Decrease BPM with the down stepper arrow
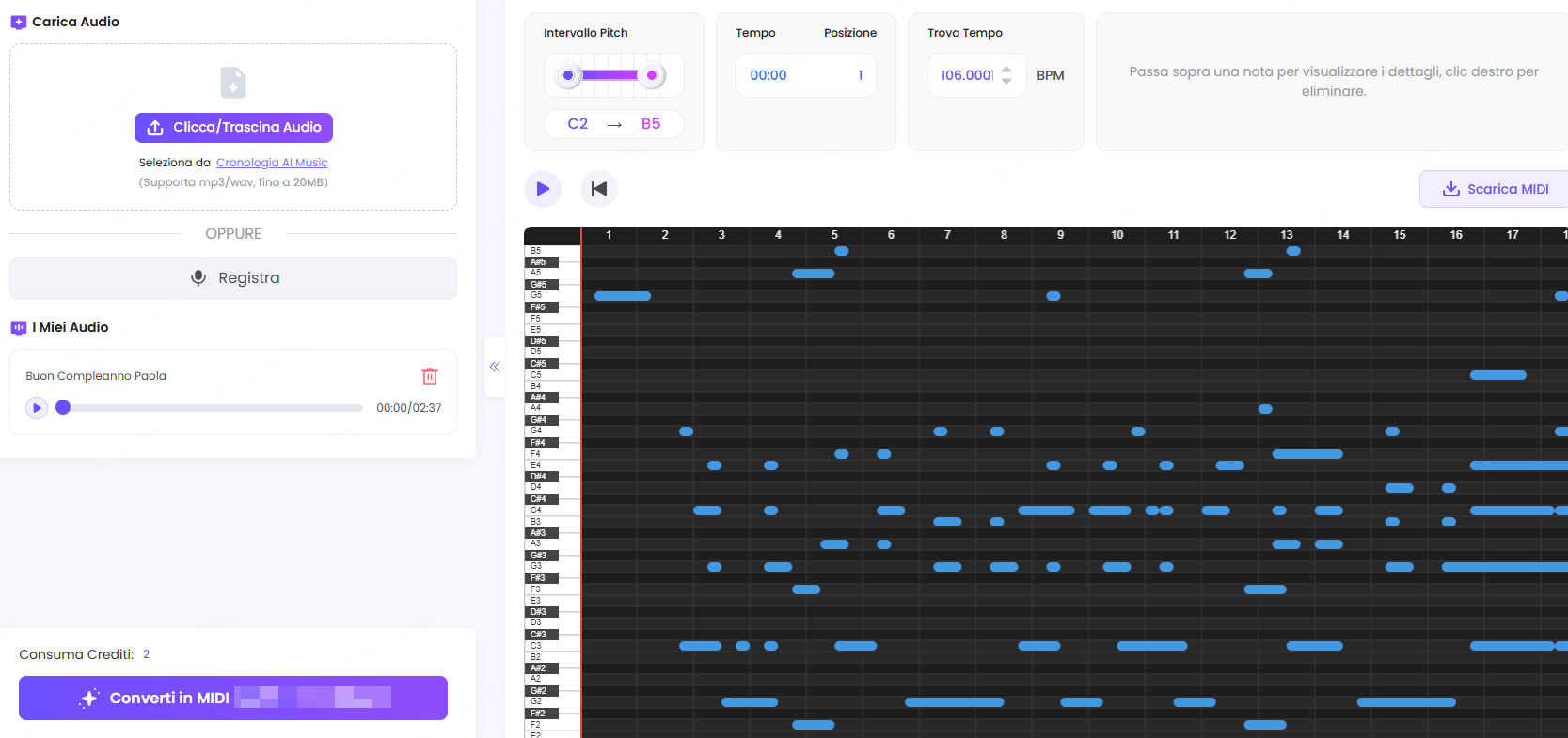Image resolution: width=1568 pixels, height=738 pixels. 1006,82
